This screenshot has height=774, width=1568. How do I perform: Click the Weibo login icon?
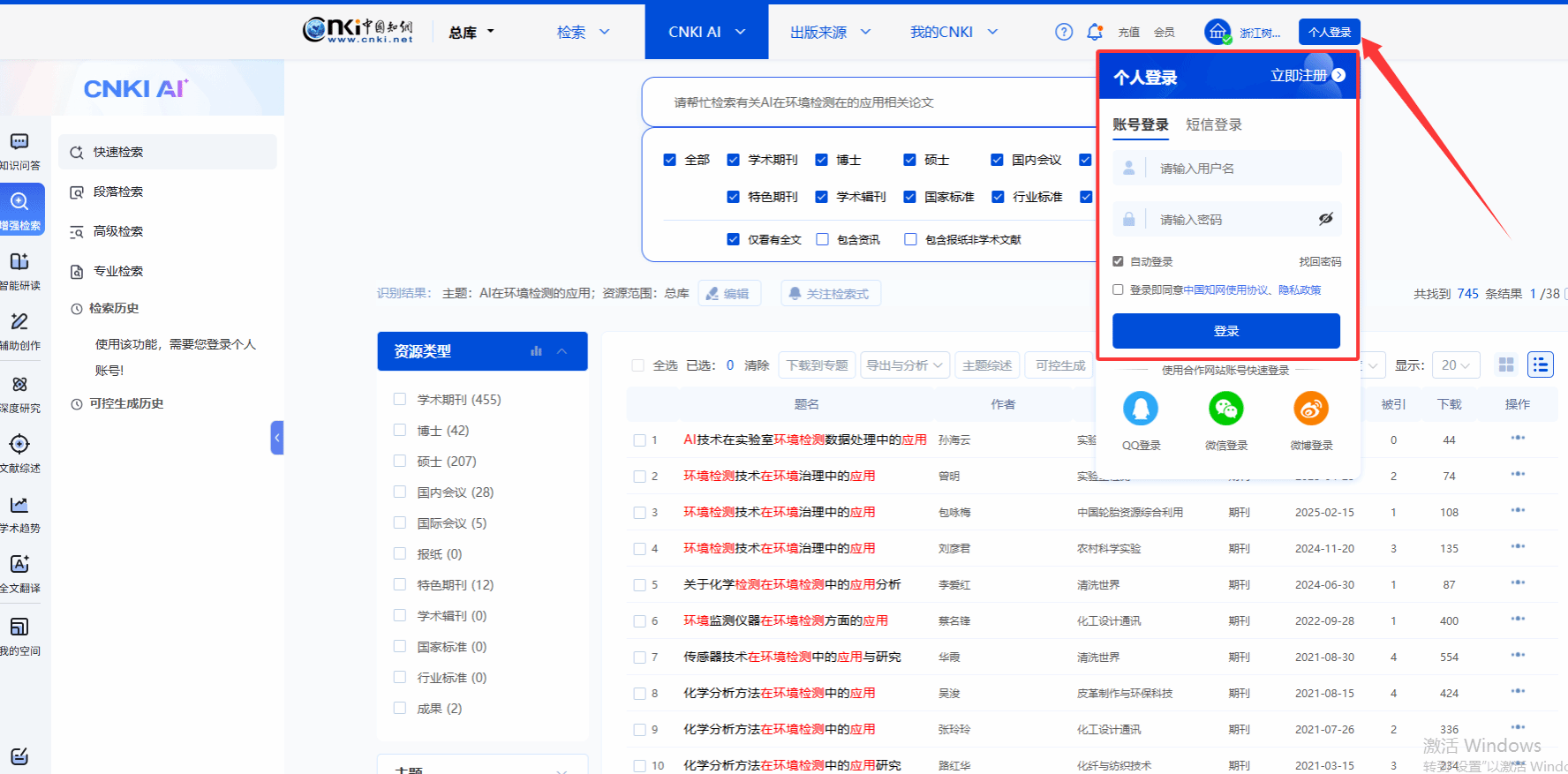pyautogui.click(x=1310, y=409)
